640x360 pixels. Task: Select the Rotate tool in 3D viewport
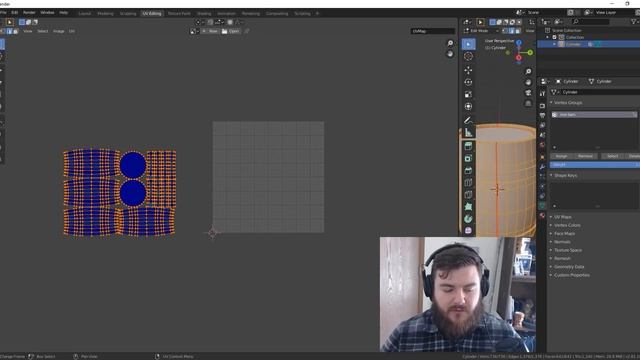coord(468,82)
